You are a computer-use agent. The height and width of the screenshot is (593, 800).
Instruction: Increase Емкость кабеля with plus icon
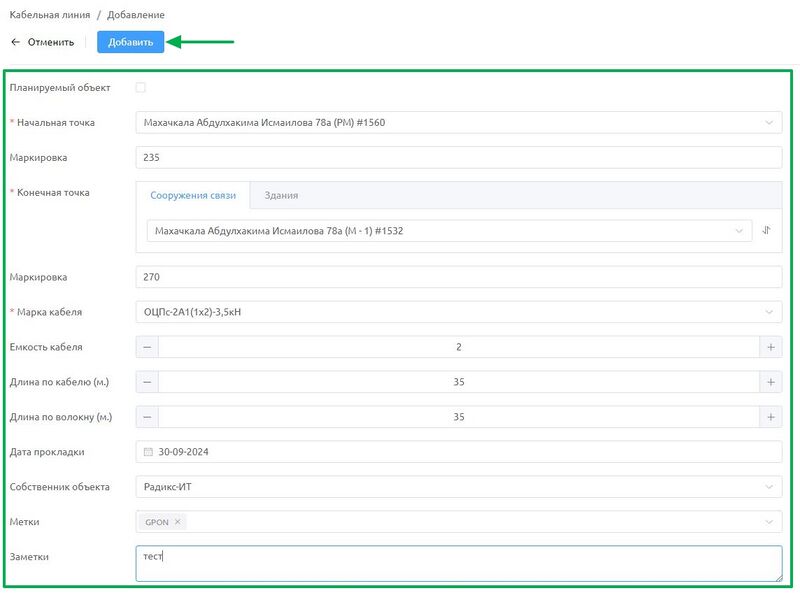tap(770, 347)
